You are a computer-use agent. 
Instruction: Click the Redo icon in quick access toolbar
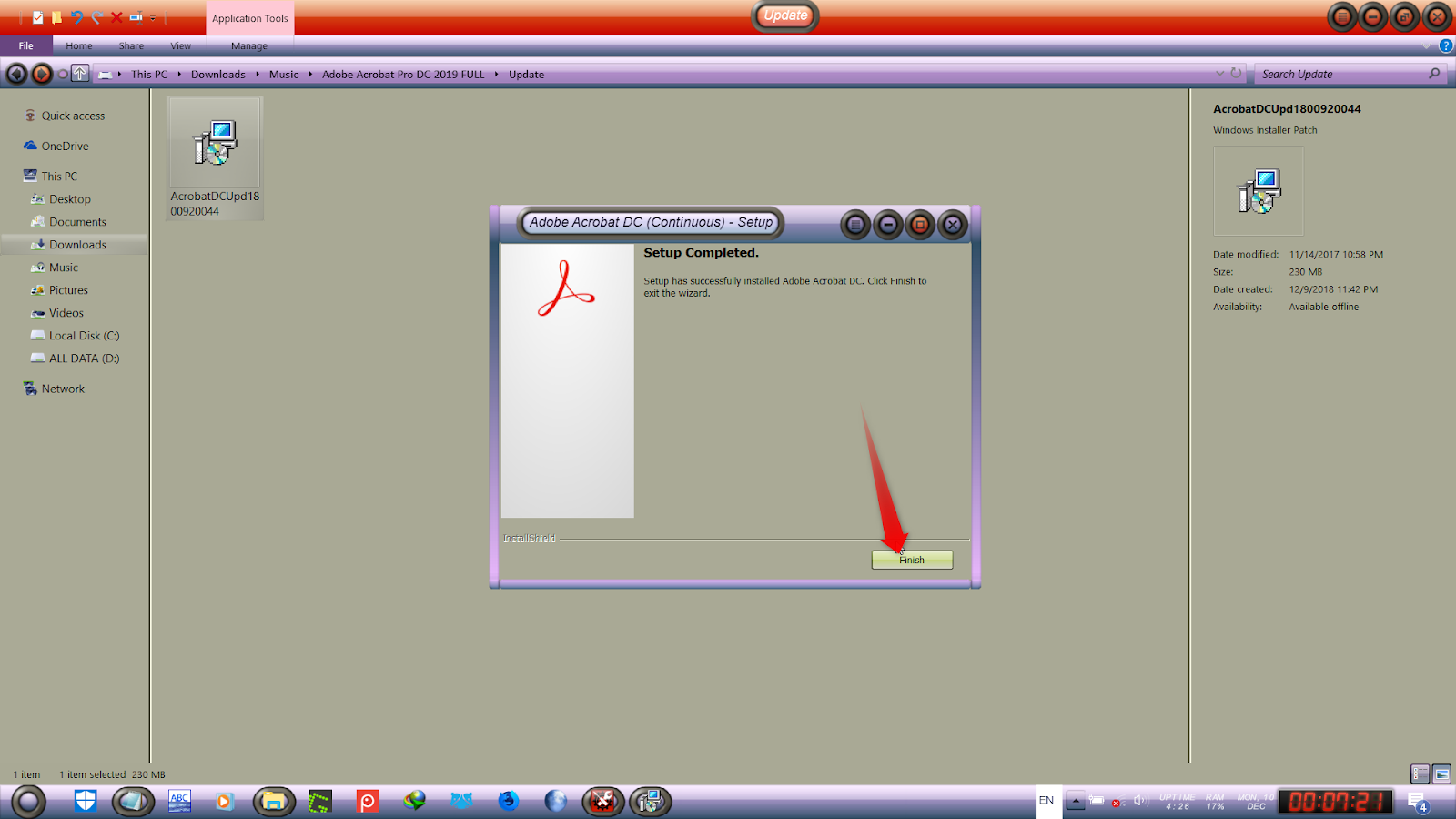click(96, 16)
